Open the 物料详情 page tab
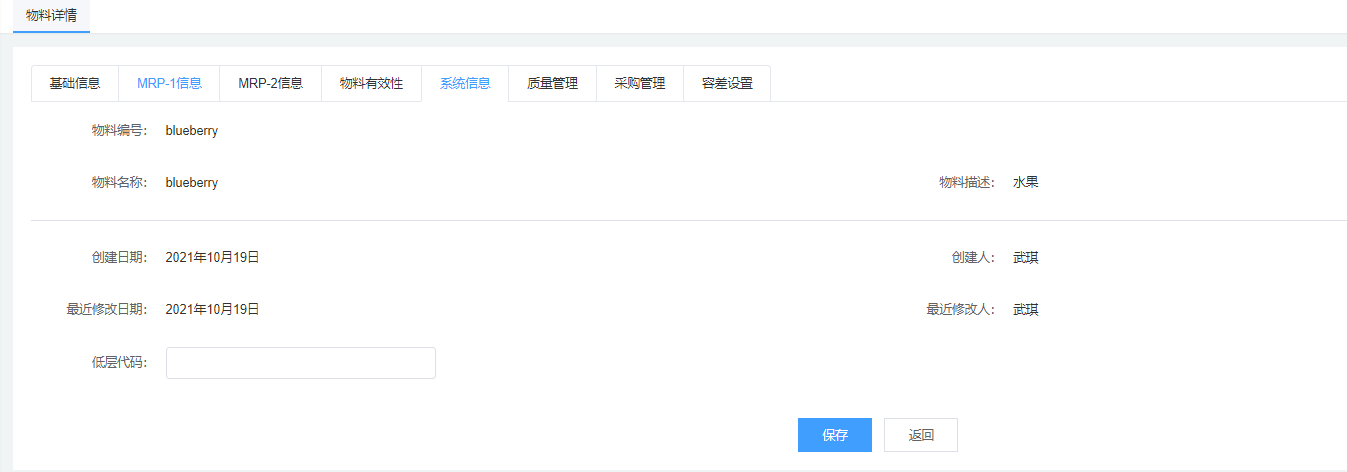The width and height of the screenshot is (1347, 472). pyautogui.click(x=51, y=16)
